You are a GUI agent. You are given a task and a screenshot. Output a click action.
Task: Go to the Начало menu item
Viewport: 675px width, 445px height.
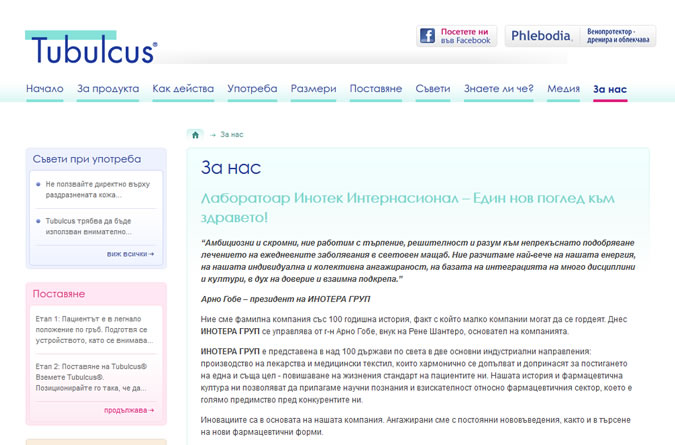click(x=45, y=89)
